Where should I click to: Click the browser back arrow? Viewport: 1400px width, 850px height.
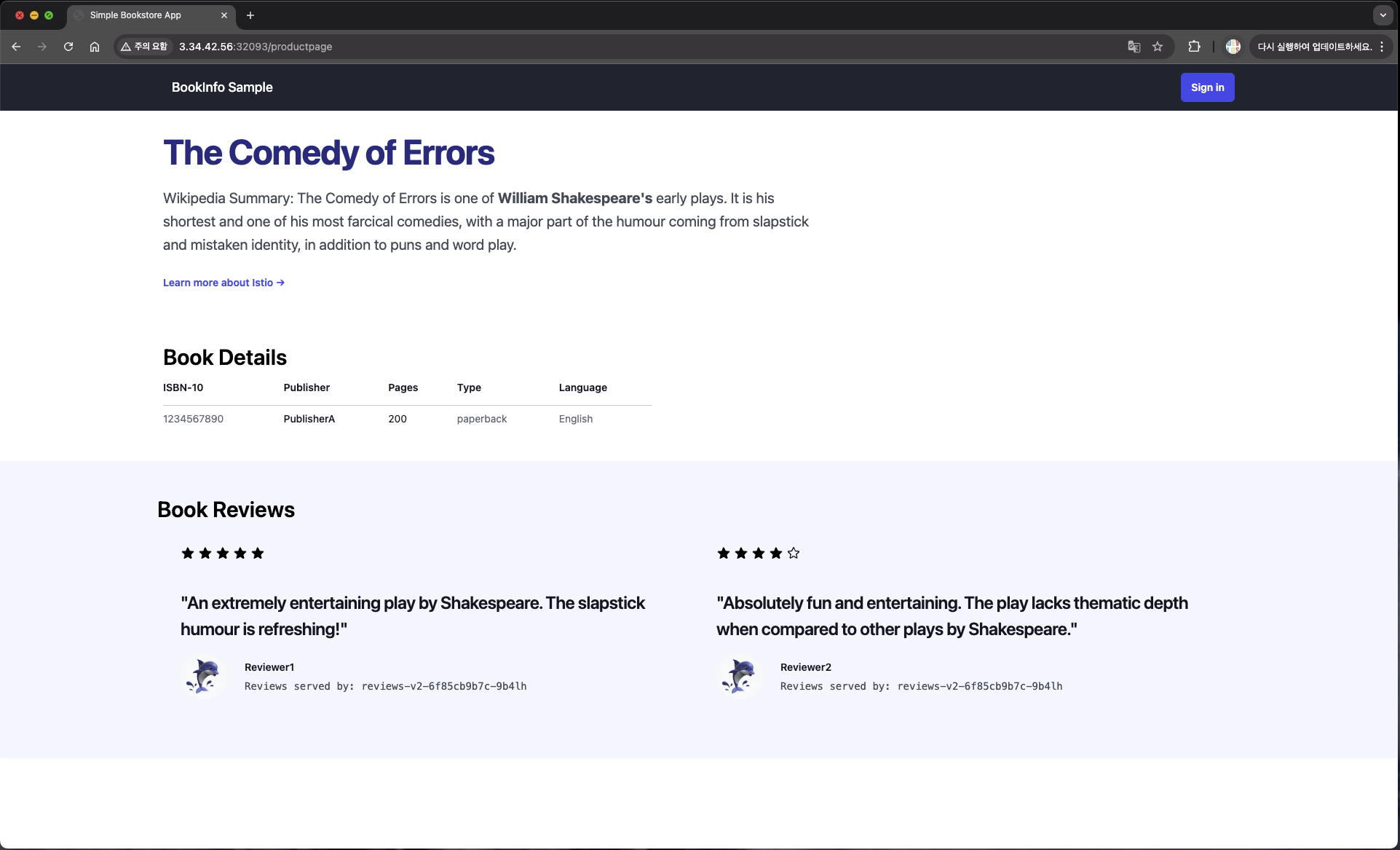(x=16, y=47)
